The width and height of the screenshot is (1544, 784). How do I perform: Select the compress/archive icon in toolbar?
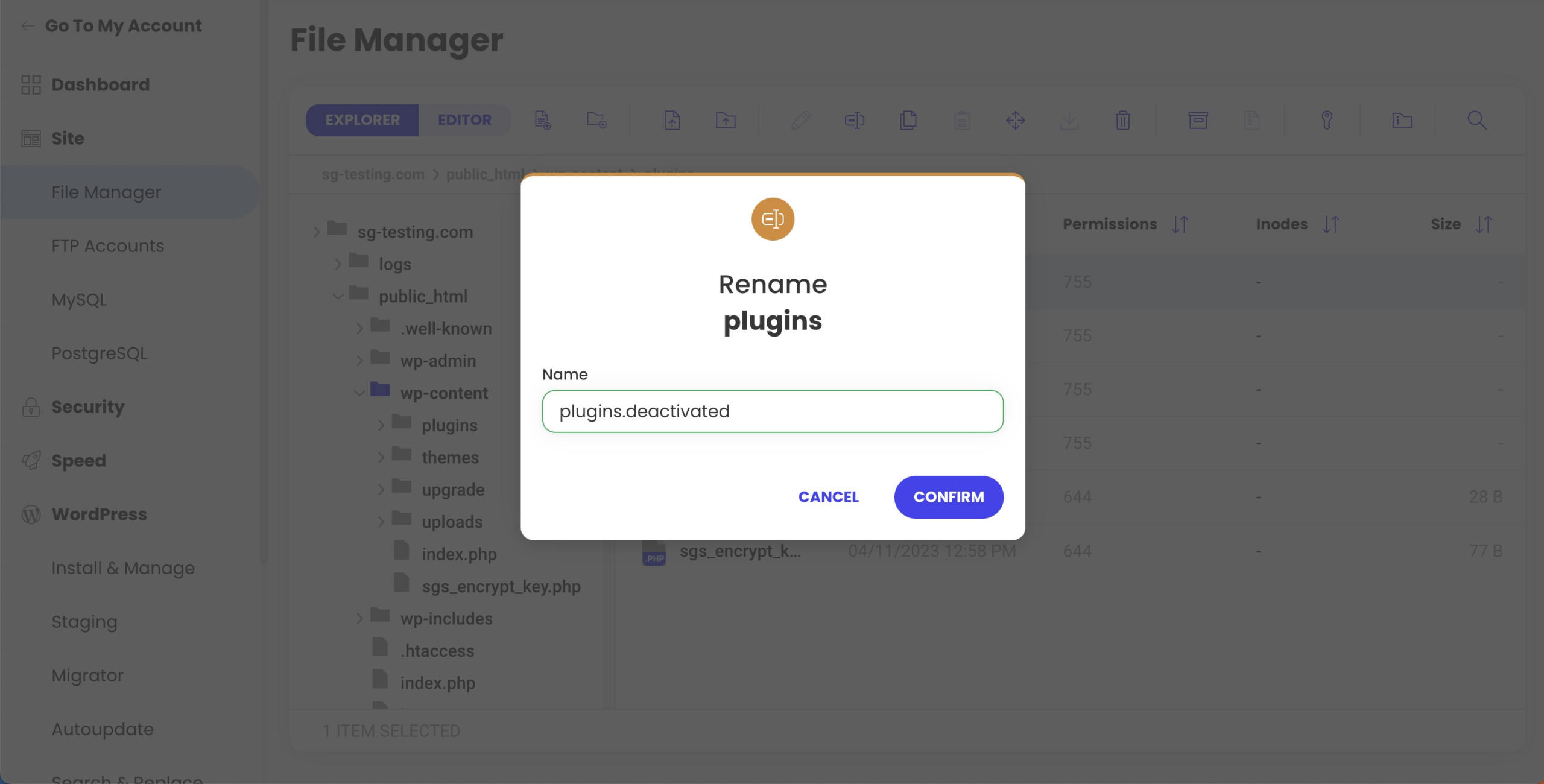[1197, 119]
